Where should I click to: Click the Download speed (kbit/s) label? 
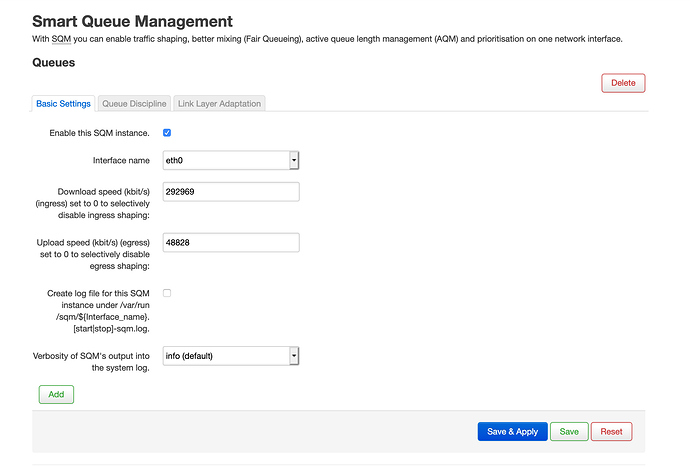coord(92,203)
